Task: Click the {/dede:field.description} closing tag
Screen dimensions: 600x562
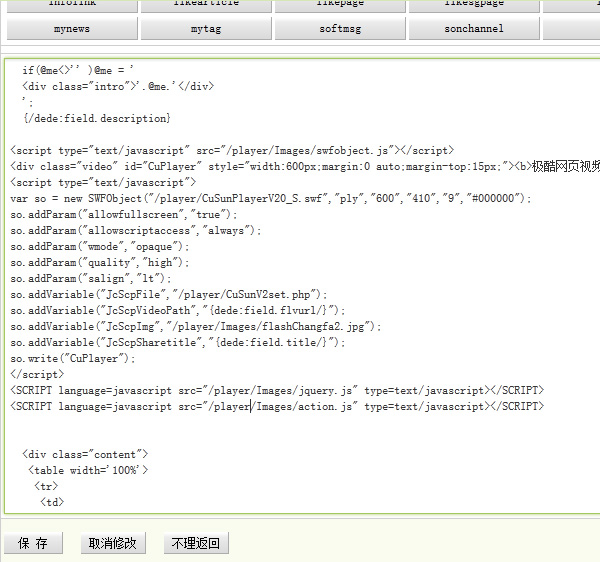Action: [x=96, y=118]
